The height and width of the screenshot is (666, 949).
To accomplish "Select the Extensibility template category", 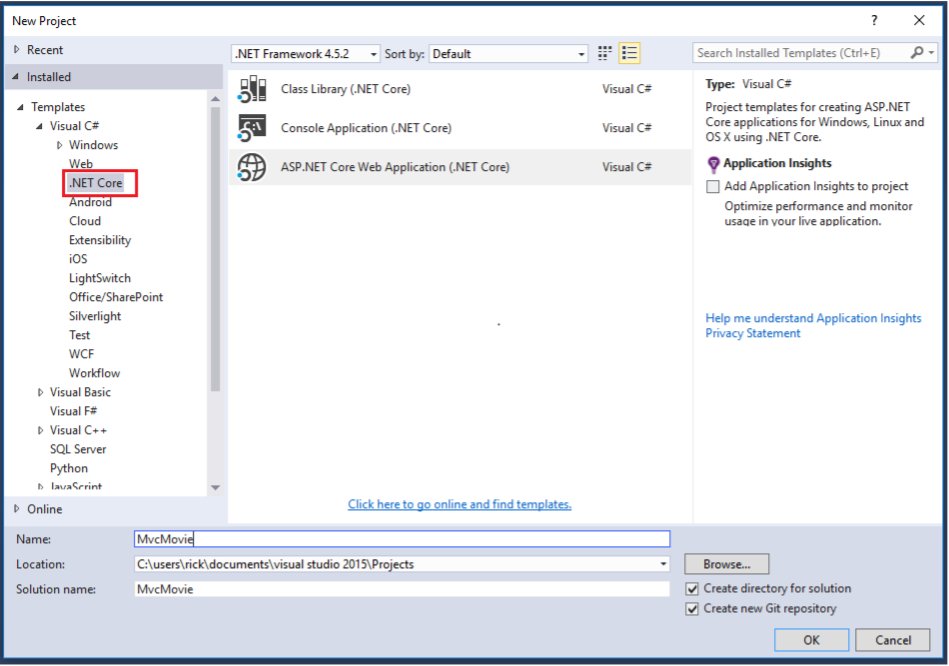I will [x=100, y=240].
